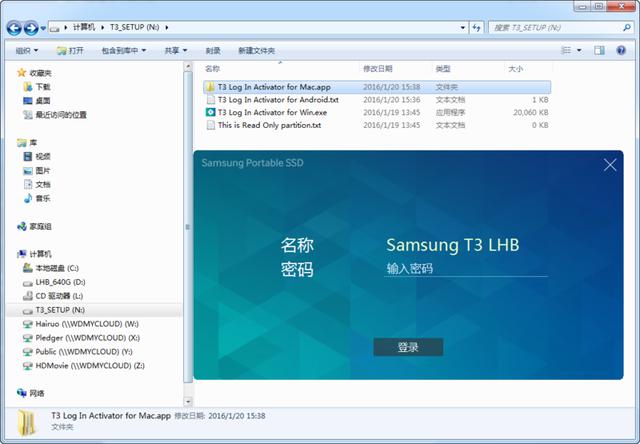Close the Samsung Portable SSD dialog
The height and width of the screenshot is (444, 640).
coord(610,165)
